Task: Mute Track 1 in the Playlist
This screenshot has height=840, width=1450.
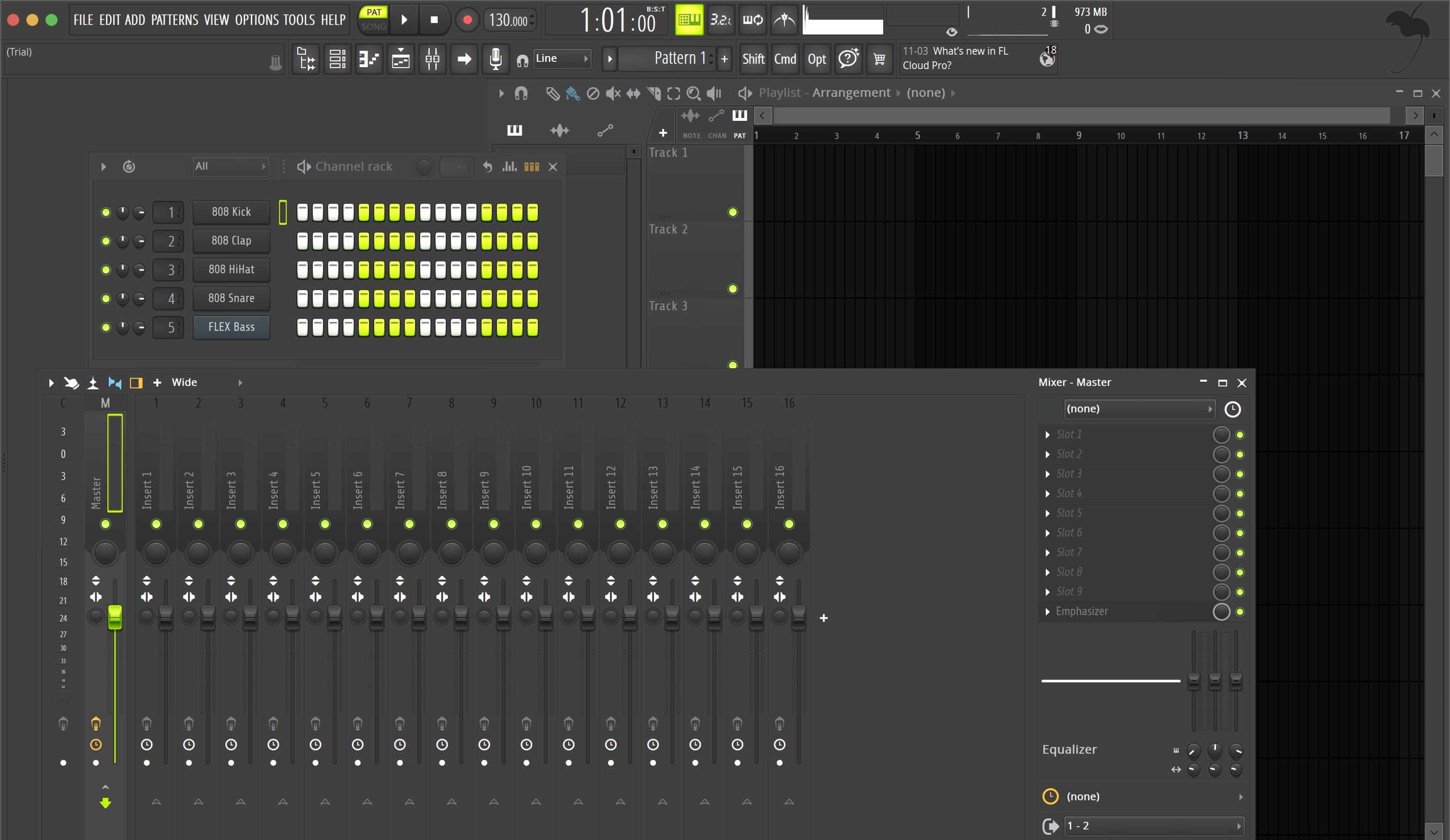Action: coord(732,212)
